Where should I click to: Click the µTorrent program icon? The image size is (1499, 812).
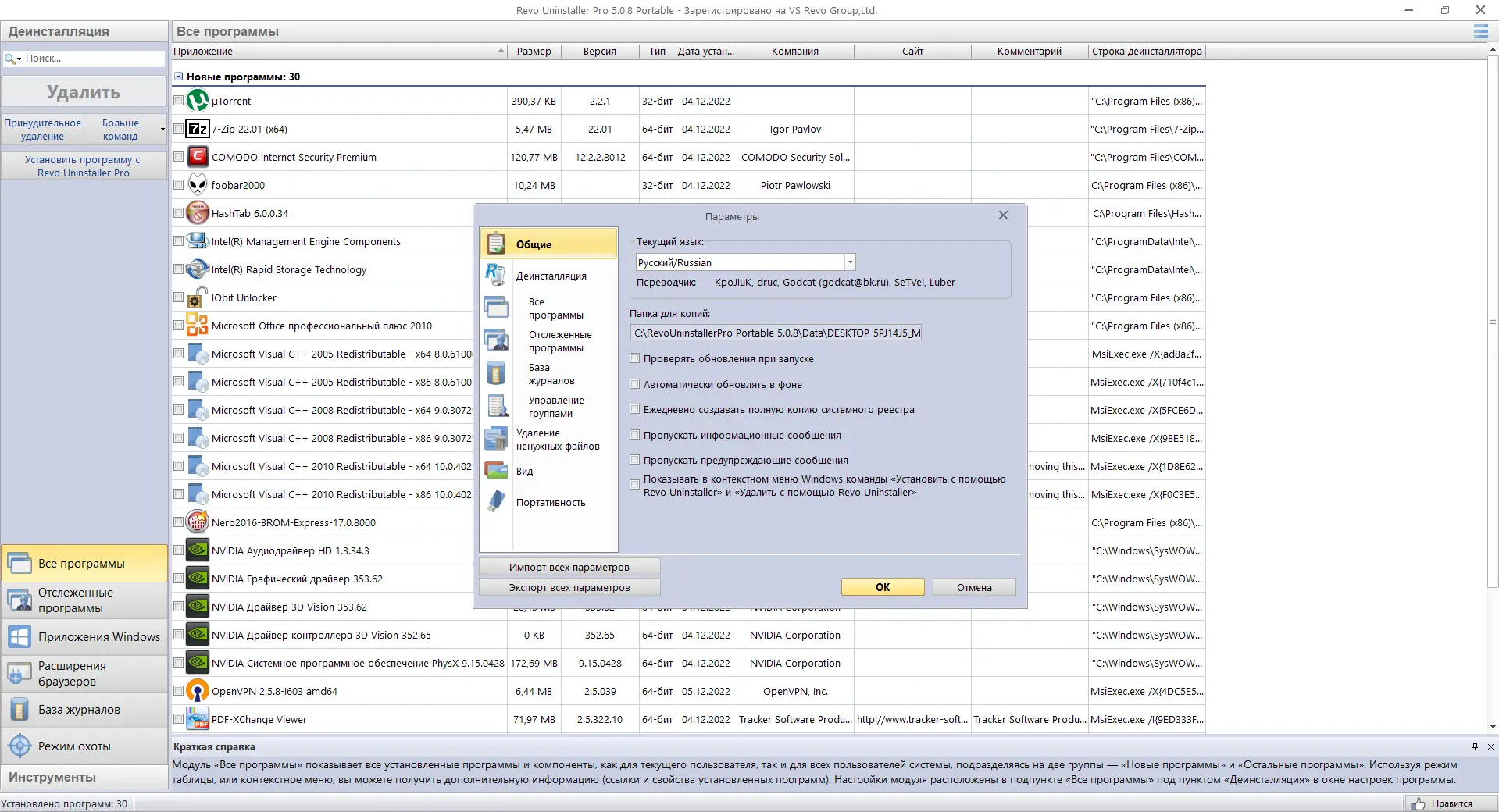click(x=198, y=101)
